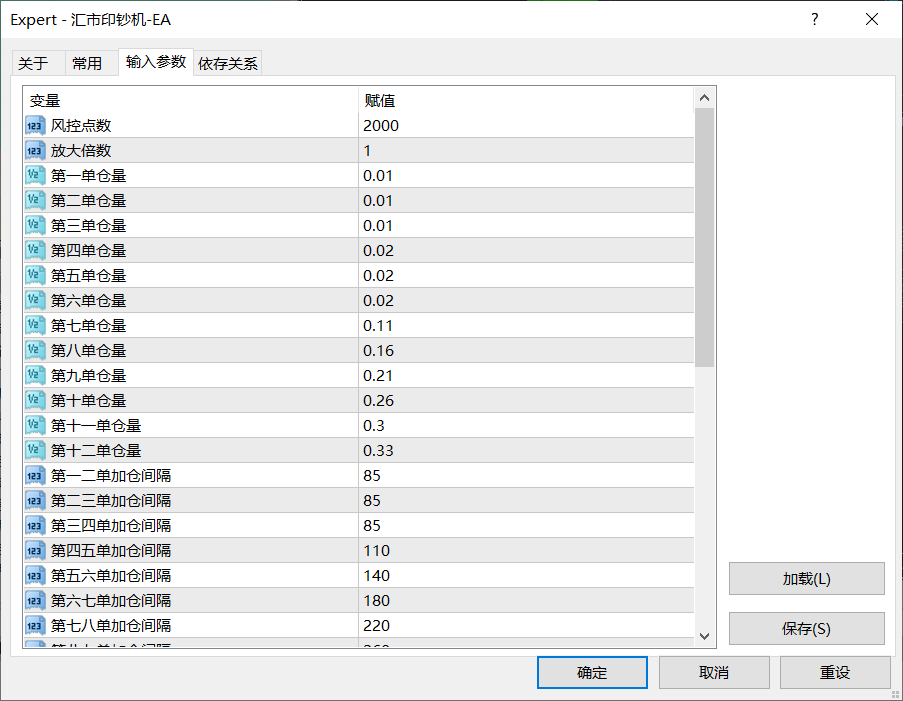Click the 2000 value of 风控点数
Screen dimensions: 903x701
pyautogui.click(x=381, y=126)
